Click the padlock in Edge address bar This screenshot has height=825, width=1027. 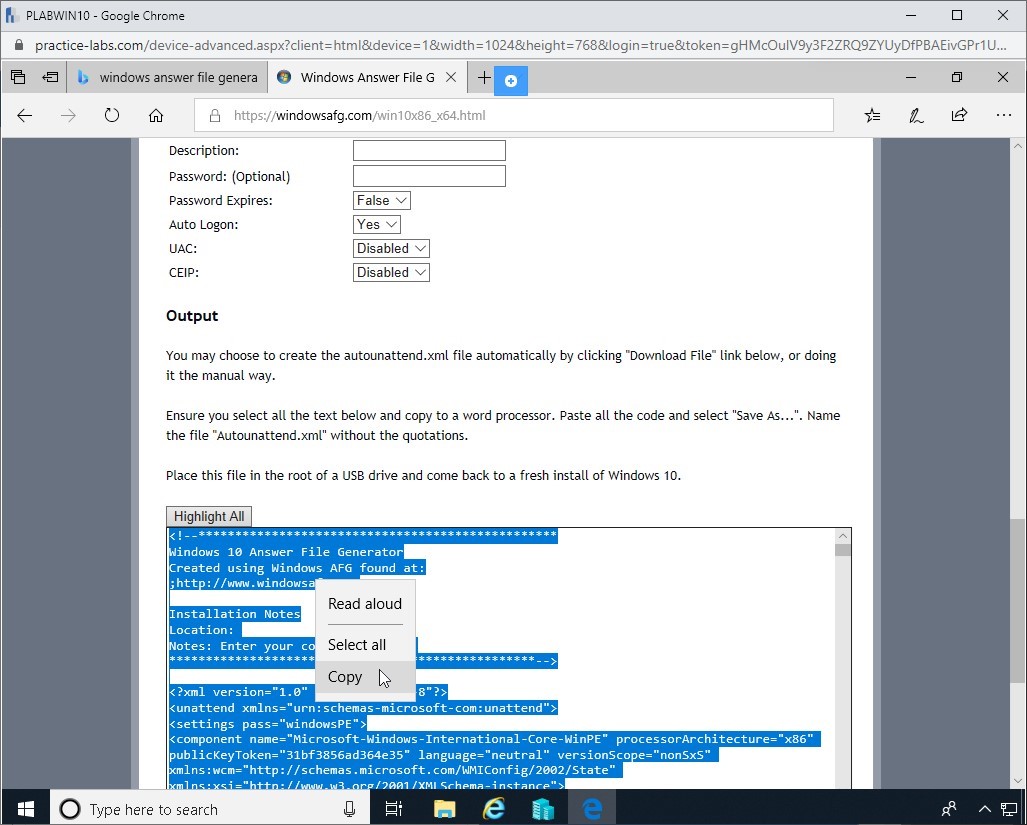click(215, 116)
